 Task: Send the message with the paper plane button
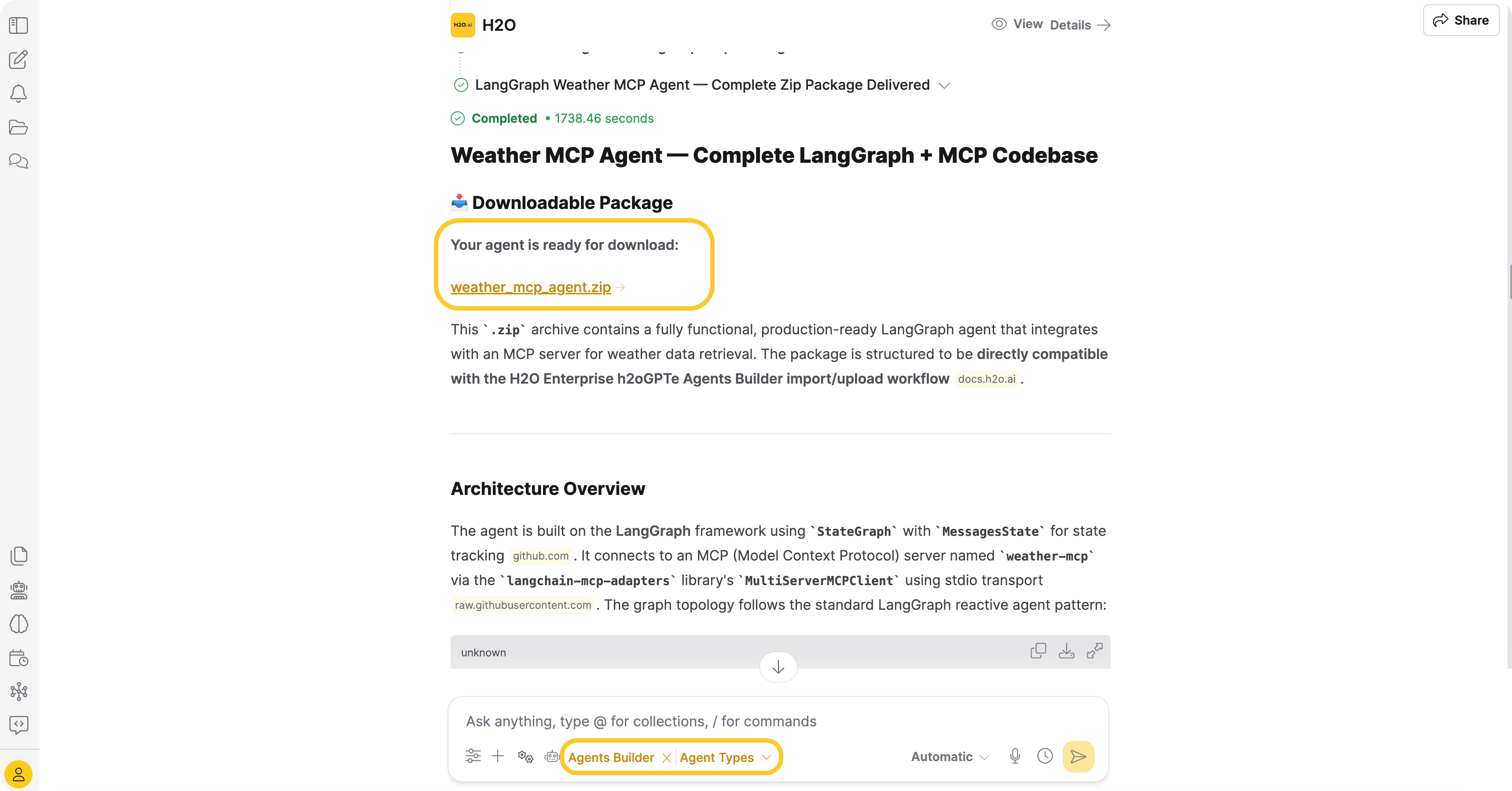1078,756
